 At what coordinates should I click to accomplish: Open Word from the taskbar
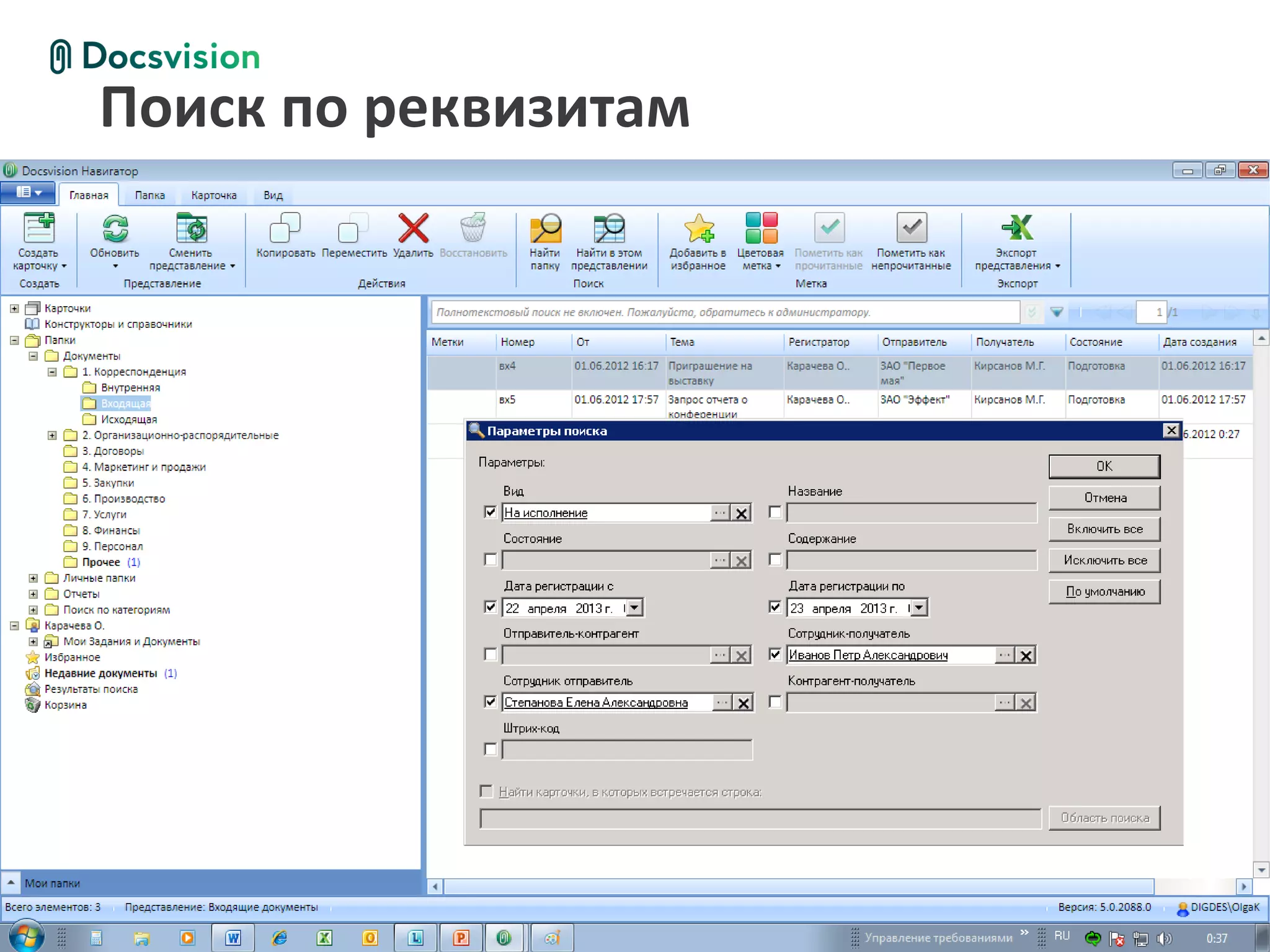coord(233,938)
